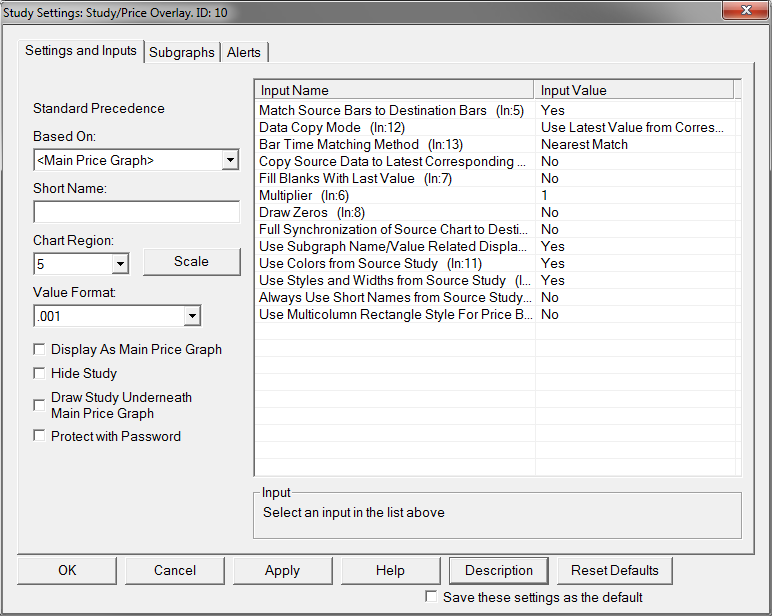Click the Draw Zeros value No cell
Viewport: 772px width, 616px height.
pyautogui.click(x=636, y=212)
